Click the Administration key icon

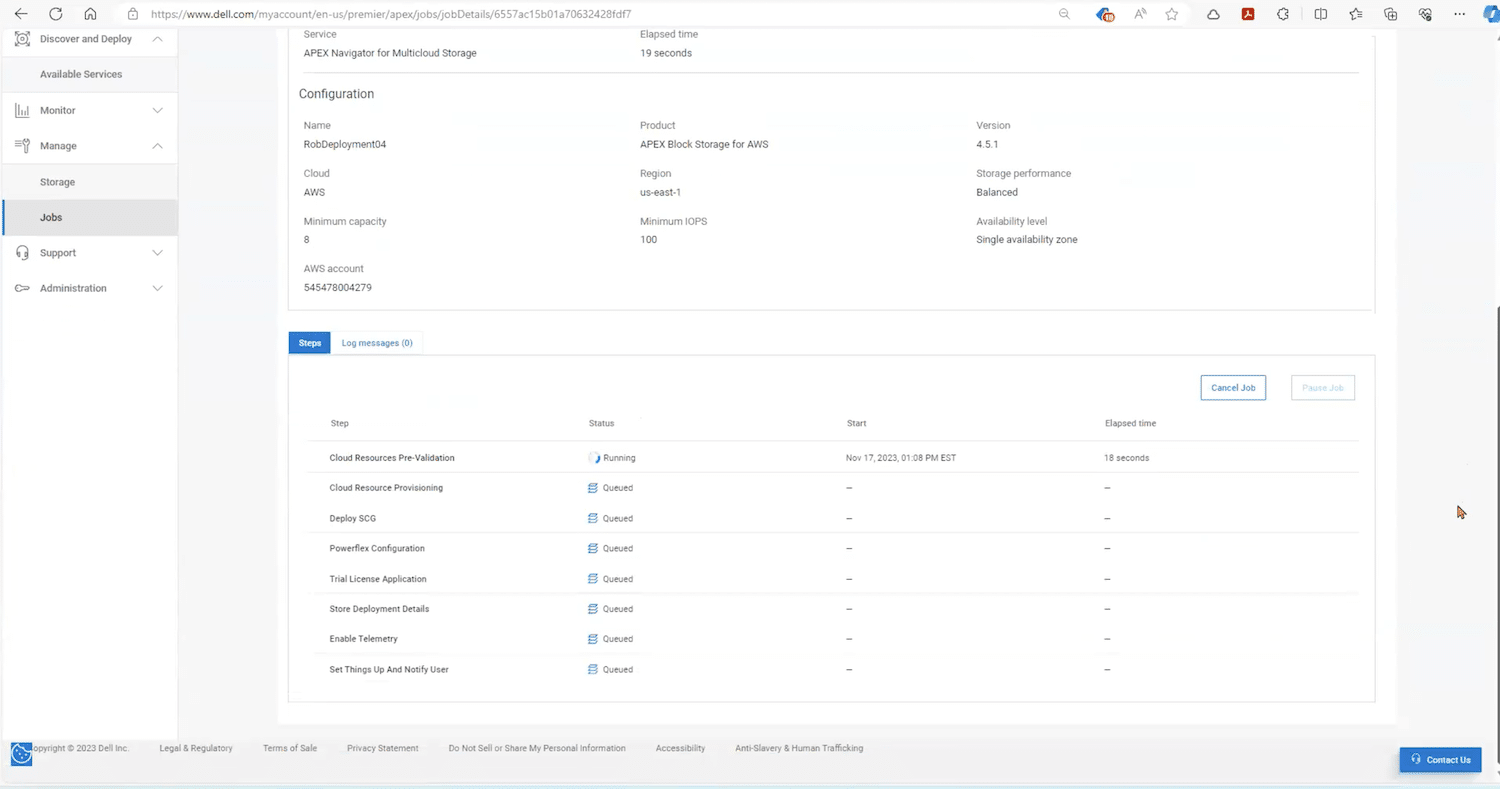22,288
